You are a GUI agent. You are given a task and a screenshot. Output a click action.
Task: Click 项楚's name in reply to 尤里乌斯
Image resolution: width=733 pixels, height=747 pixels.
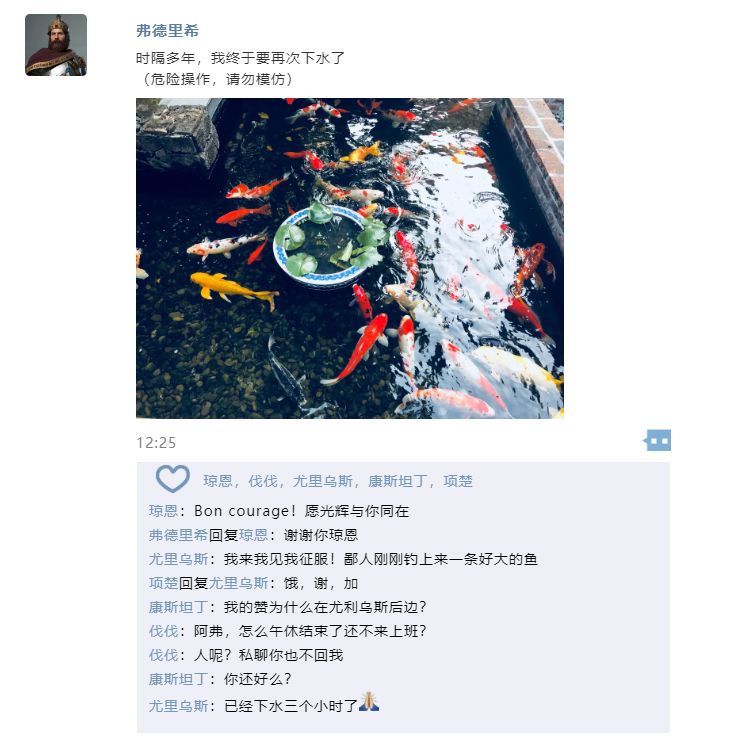pos(163,583)
